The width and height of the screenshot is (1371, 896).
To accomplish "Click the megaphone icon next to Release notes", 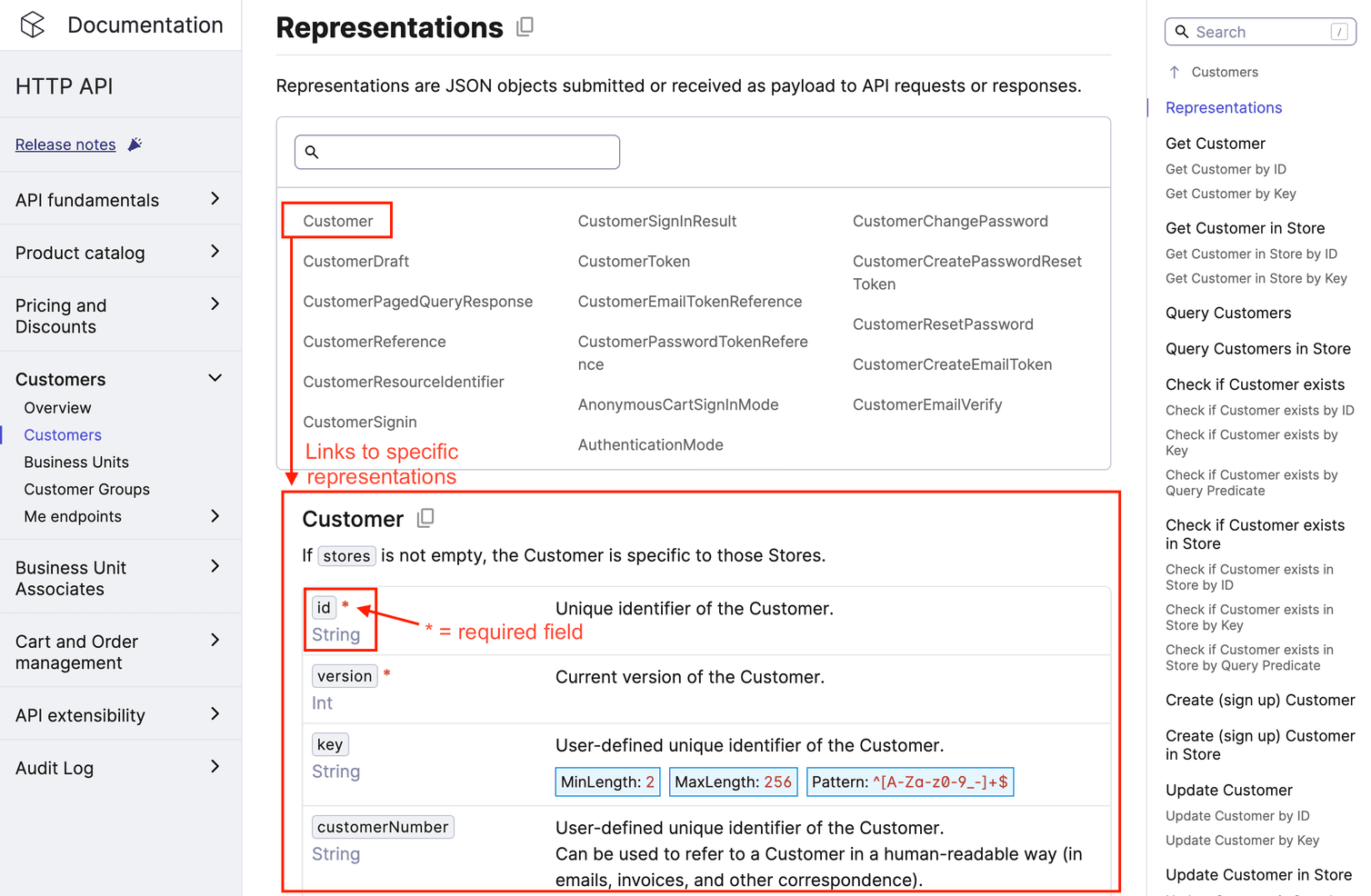I will (135, 143).
